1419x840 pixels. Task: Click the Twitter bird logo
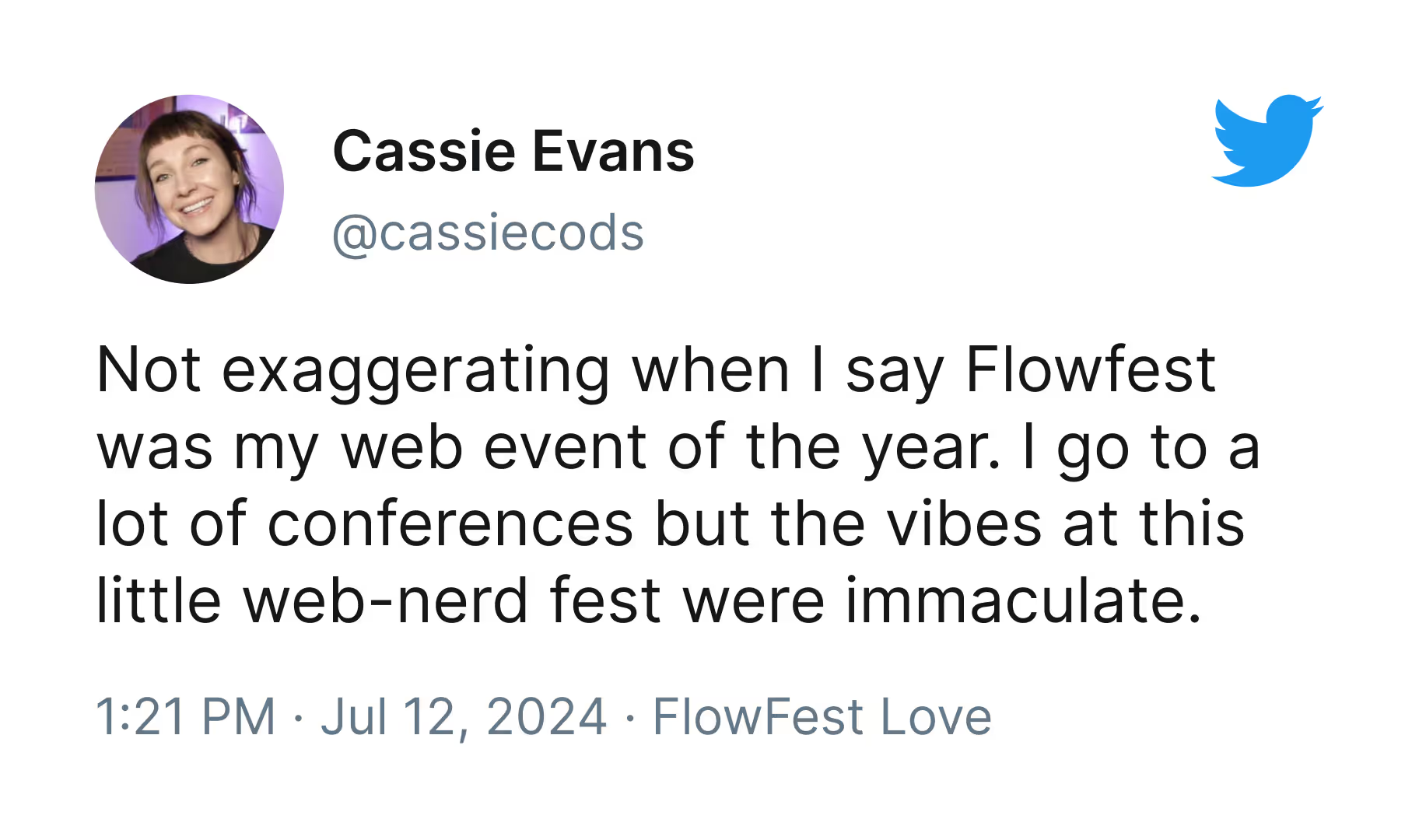pyautogui.click(x=1267, y=141)
